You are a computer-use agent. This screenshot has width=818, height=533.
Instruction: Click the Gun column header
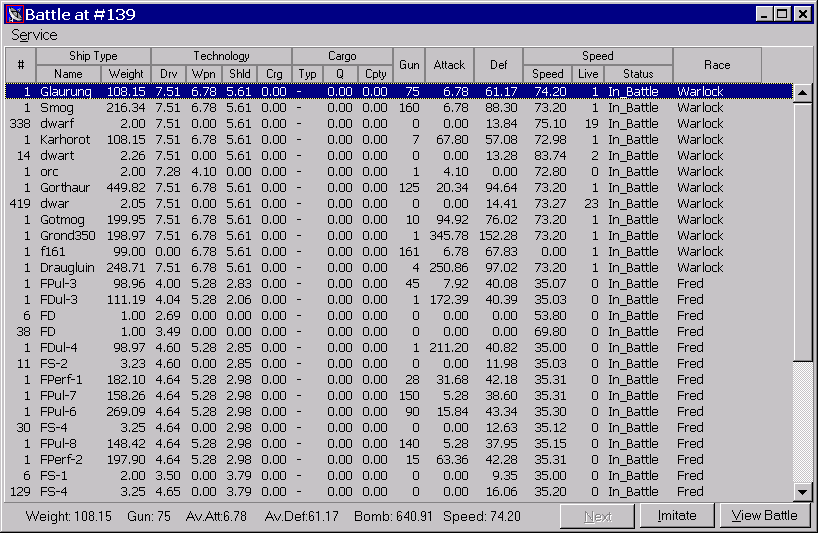click(409, 65)
